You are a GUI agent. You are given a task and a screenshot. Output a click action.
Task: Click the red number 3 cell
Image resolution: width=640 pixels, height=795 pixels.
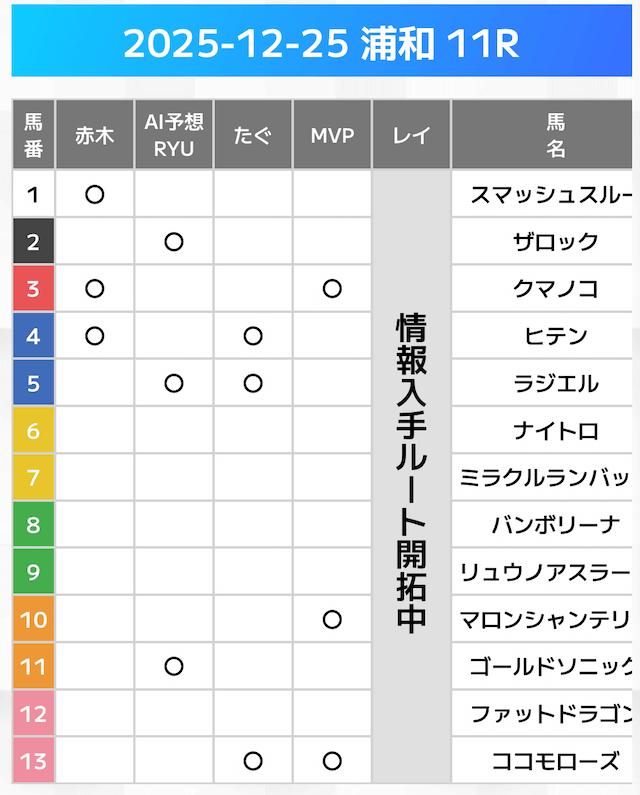tap(33, 289)
